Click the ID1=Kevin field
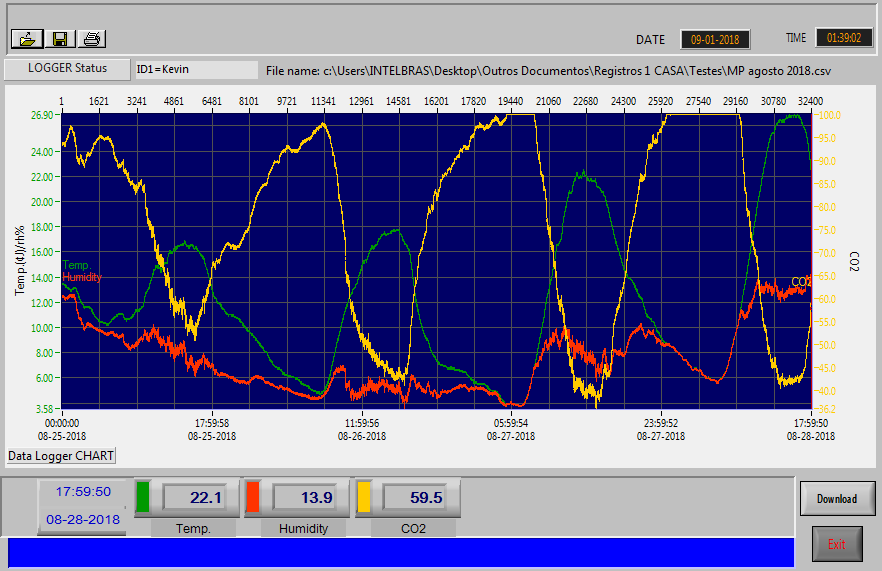The height and width of the screenshot is (571, 882). click(x=196, y=70)
